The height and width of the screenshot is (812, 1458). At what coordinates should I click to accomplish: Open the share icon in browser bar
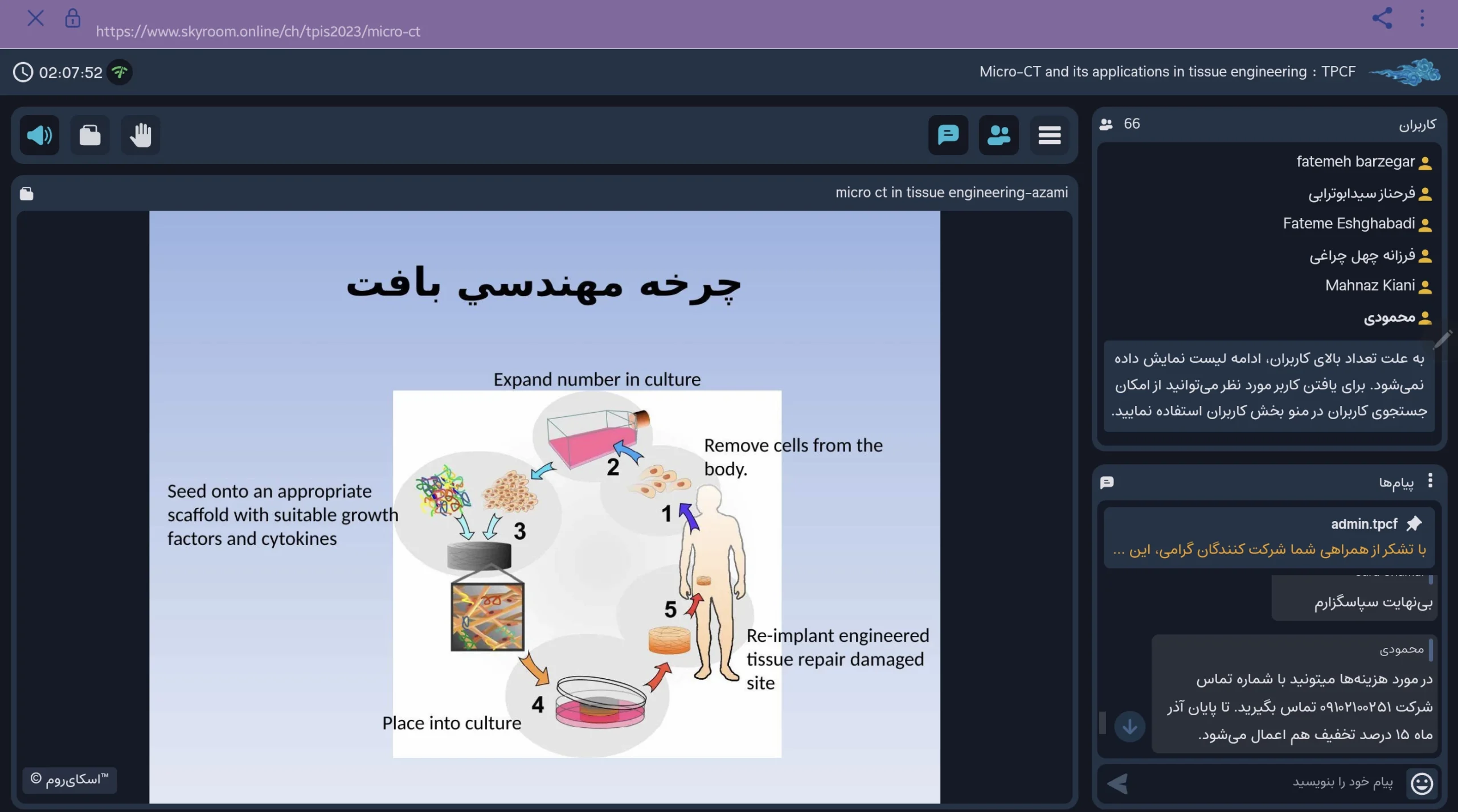1382,18
